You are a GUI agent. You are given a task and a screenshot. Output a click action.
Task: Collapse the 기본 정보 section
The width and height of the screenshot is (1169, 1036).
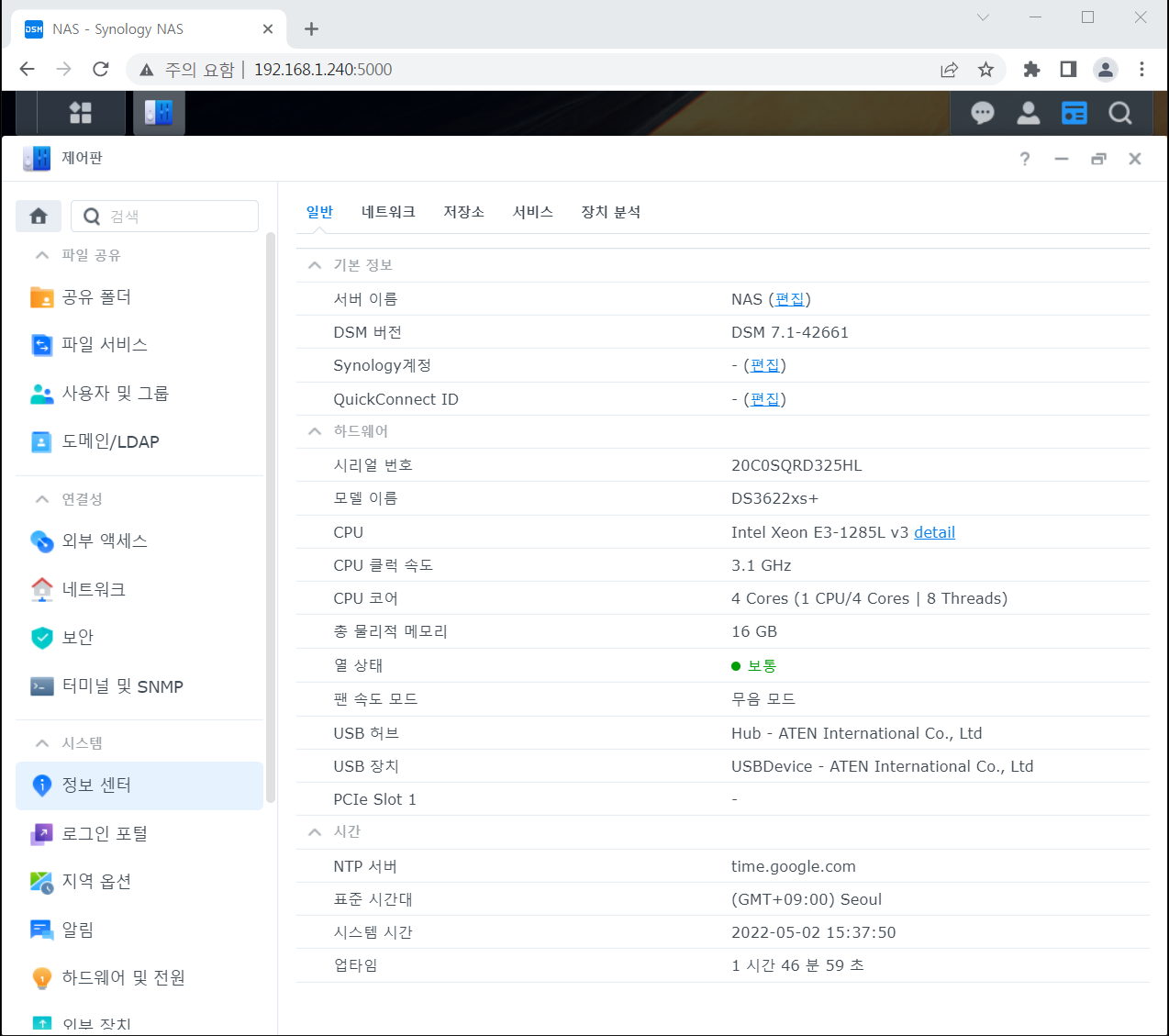[315, 265]
